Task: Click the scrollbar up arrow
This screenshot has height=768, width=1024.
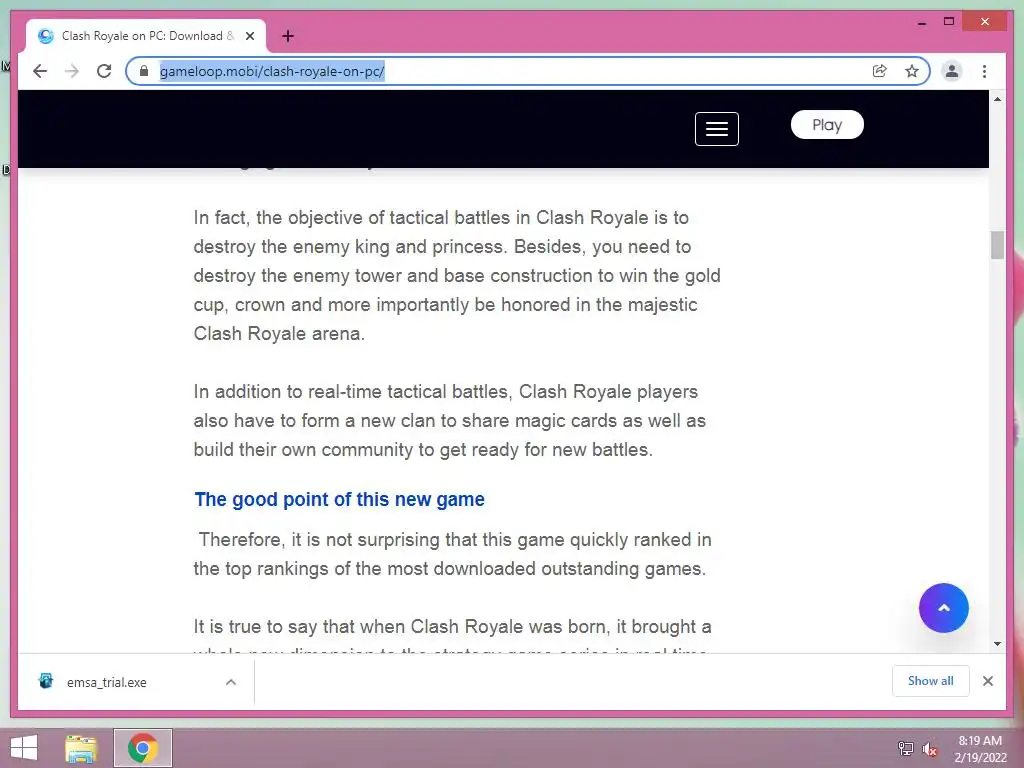Action: (x=997, y=99)
